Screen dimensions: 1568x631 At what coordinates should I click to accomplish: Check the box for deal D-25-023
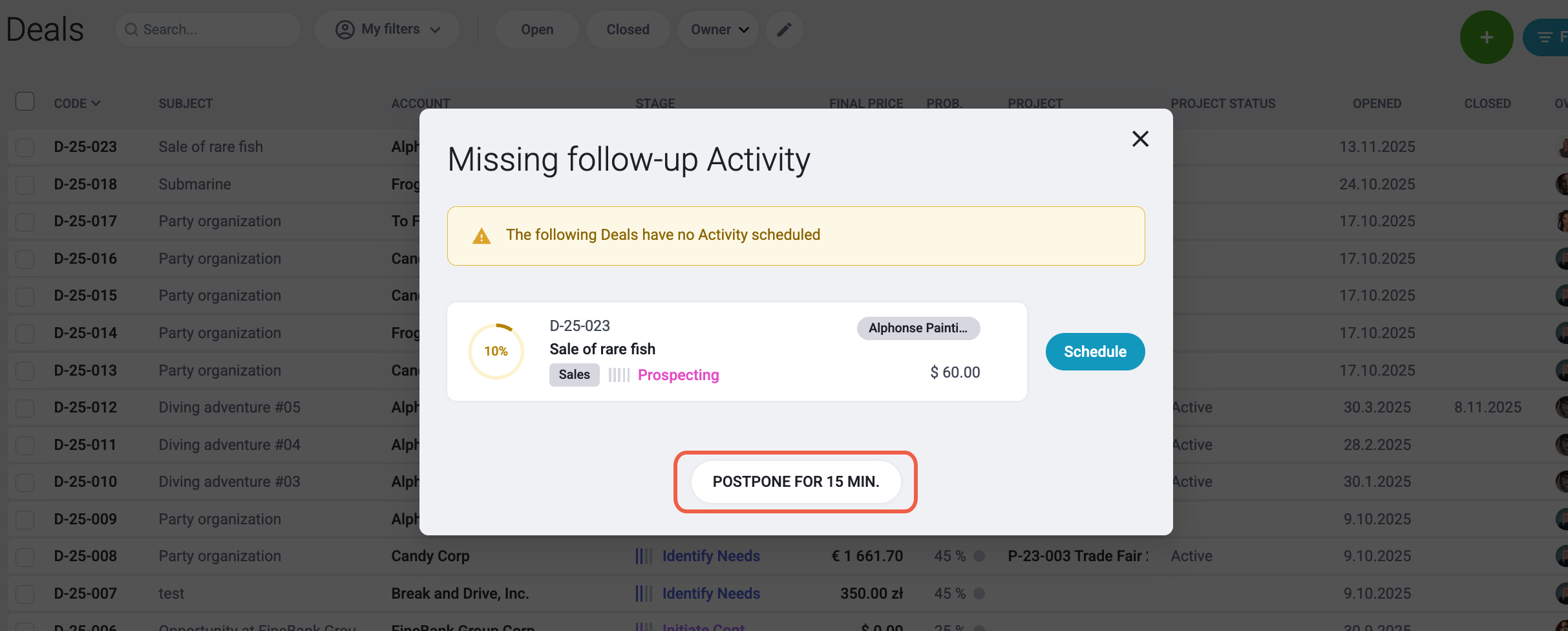pos(25,147)
